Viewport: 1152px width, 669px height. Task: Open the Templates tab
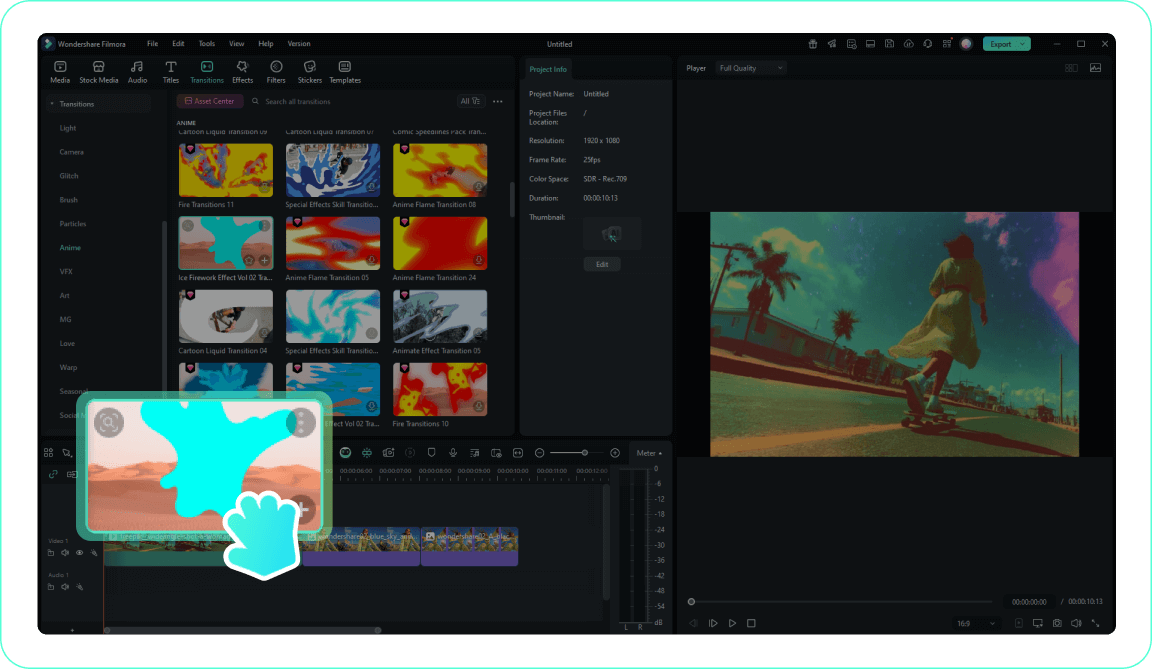click(345, 72)
